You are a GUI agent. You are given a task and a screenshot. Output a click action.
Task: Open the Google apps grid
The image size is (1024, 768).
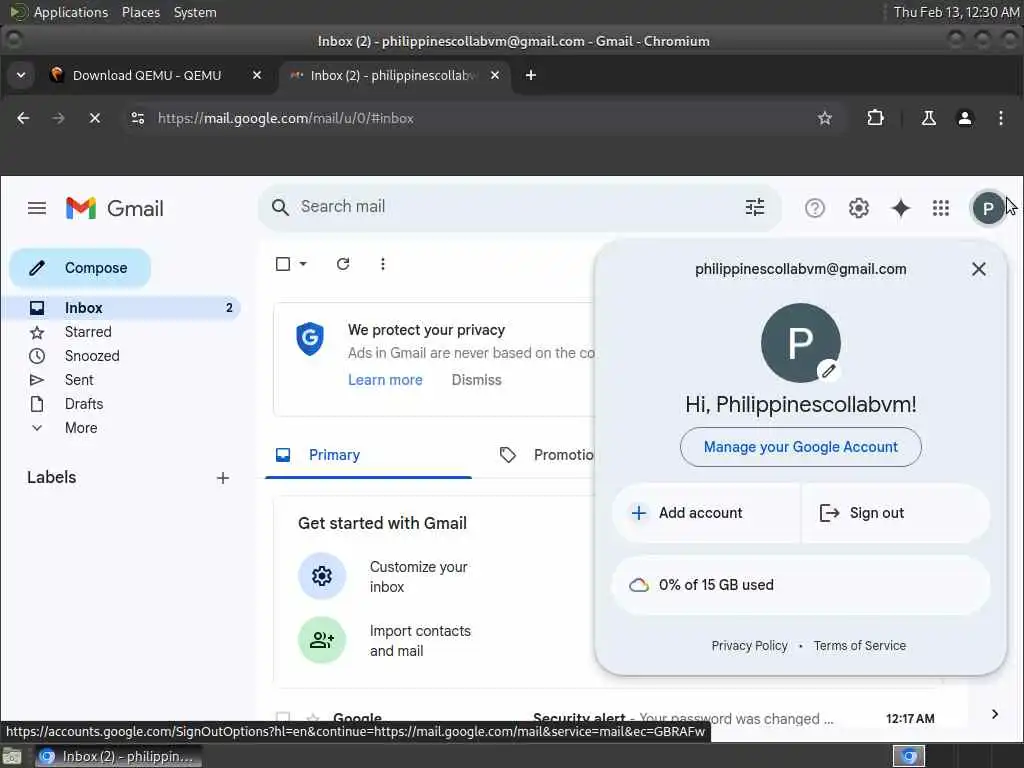pos(940,208)
